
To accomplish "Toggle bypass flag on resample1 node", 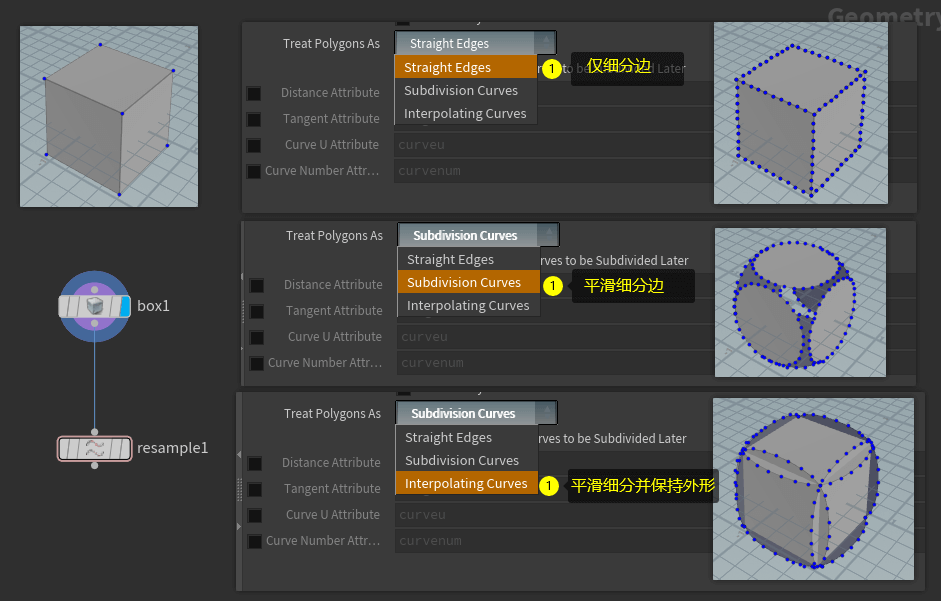I will 65,448.
